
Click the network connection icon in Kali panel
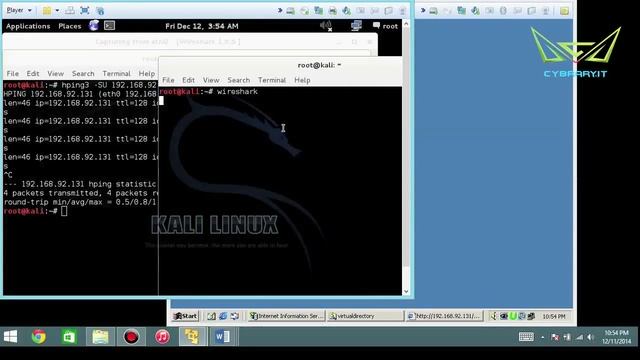point(356,26)
